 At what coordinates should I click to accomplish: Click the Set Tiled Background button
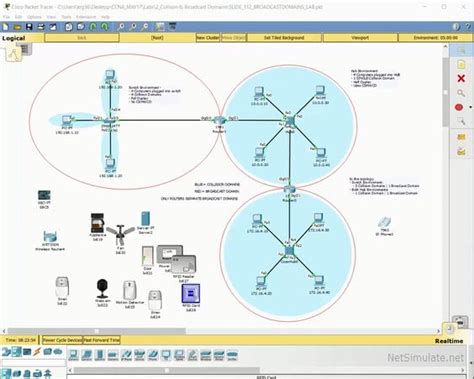coord(284,38)
